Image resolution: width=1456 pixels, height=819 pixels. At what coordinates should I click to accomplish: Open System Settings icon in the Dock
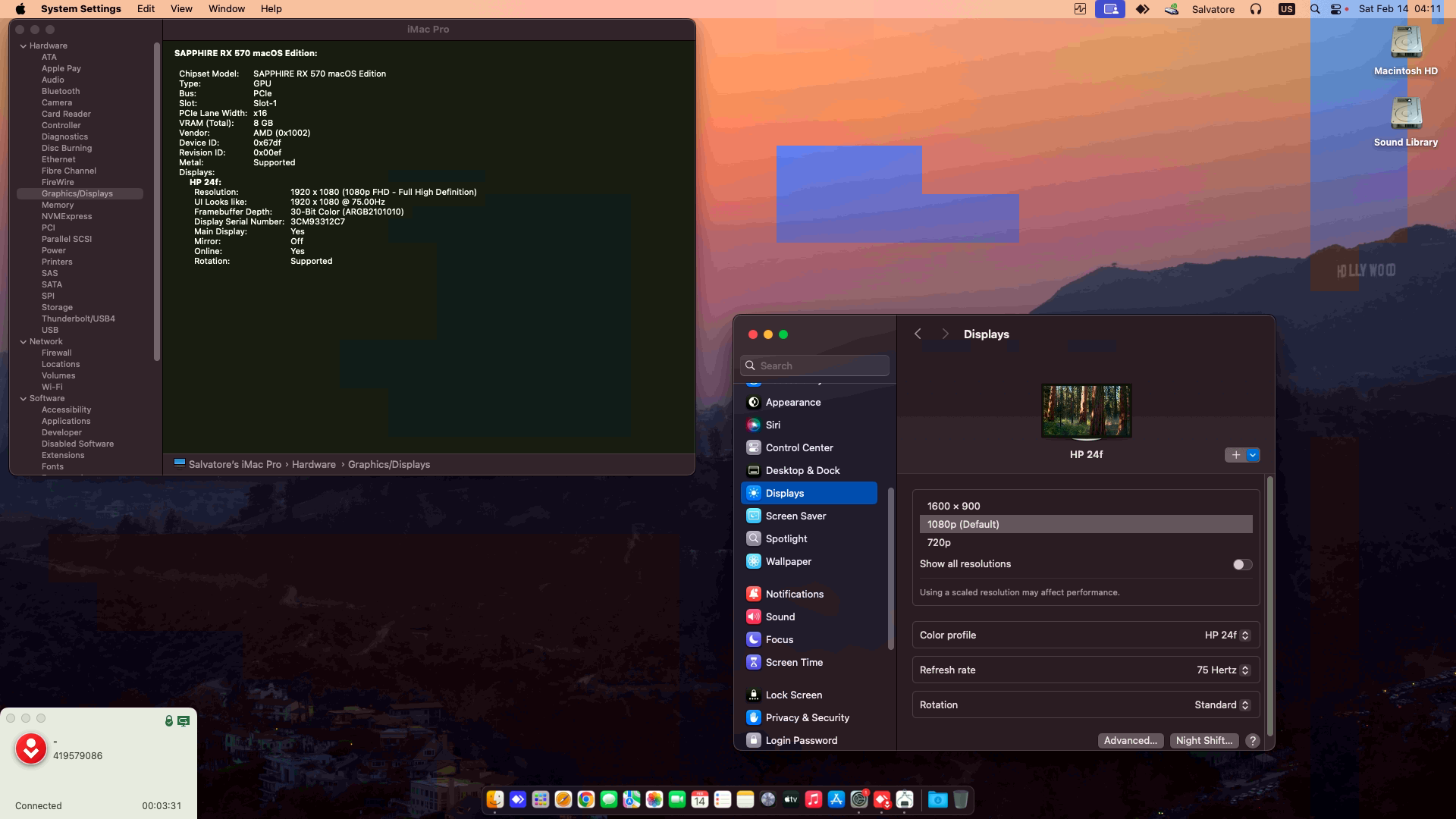pyautogui.click(x=859, y=799)
